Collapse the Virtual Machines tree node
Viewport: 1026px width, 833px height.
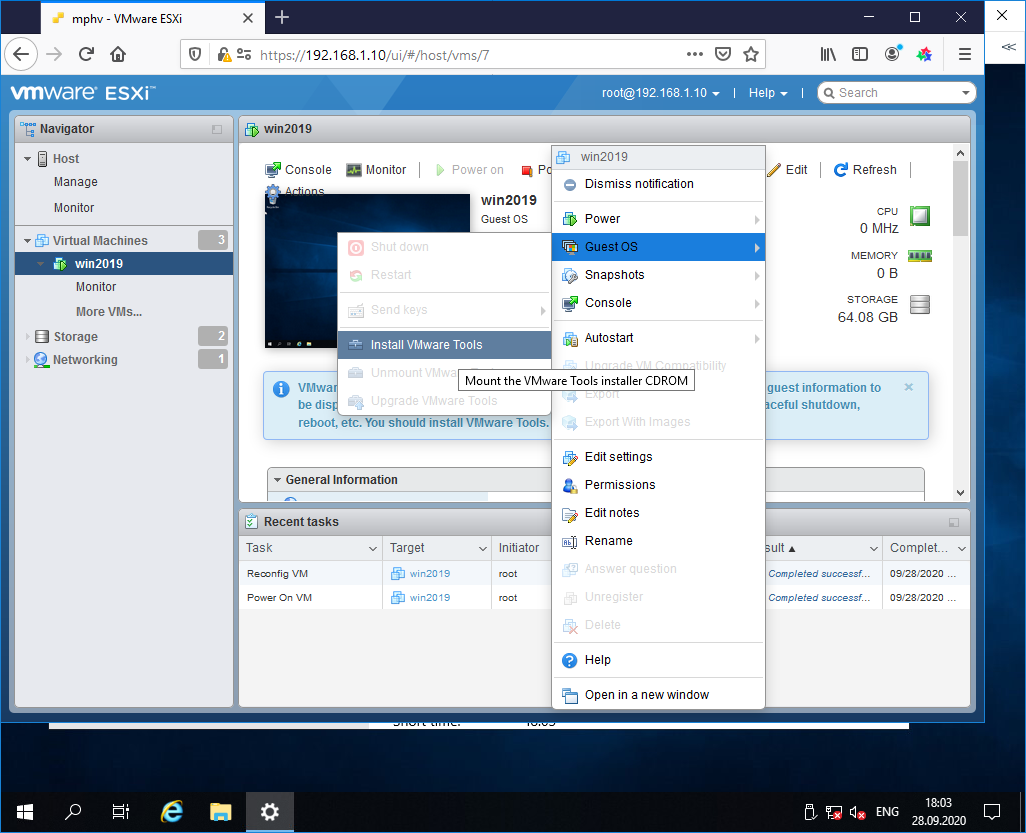27,241
